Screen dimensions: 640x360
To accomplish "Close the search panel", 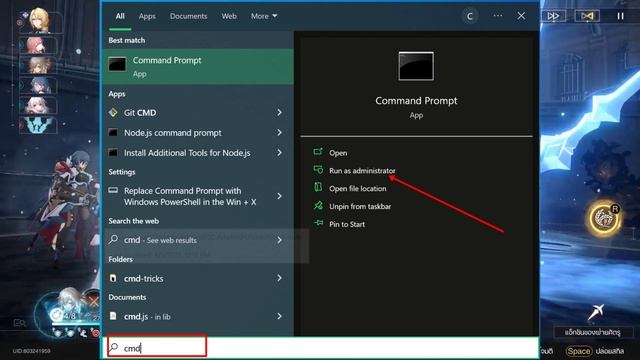I will pyautogui.click(x=521, y=16).
